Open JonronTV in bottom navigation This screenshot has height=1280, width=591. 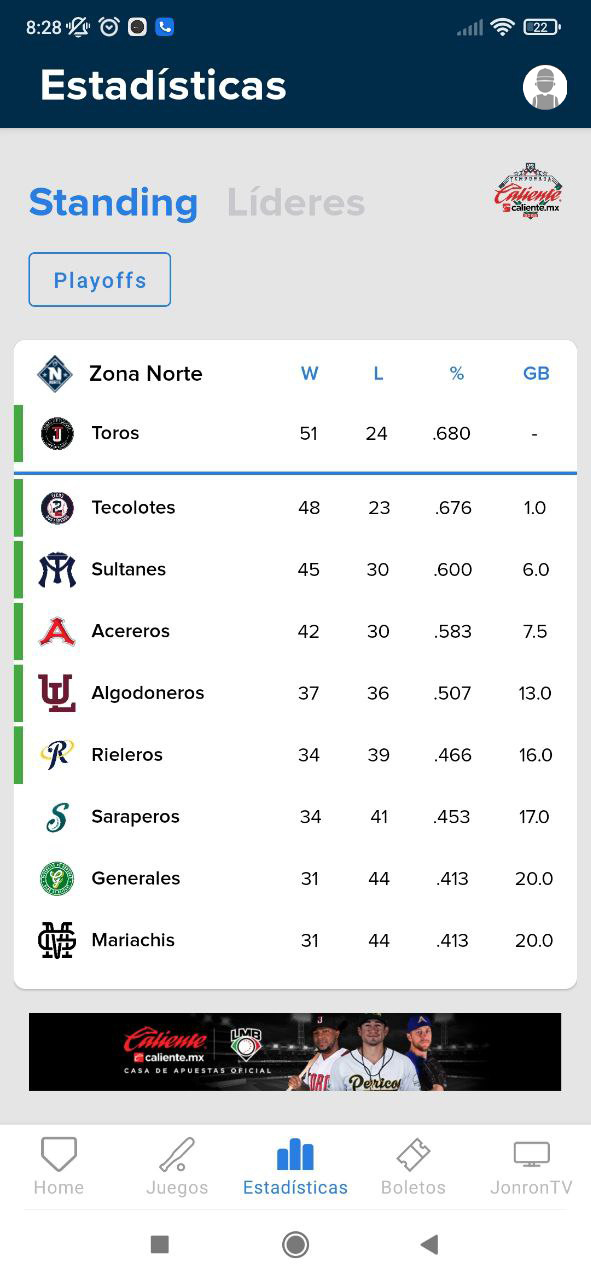[x=531, y=1166]
